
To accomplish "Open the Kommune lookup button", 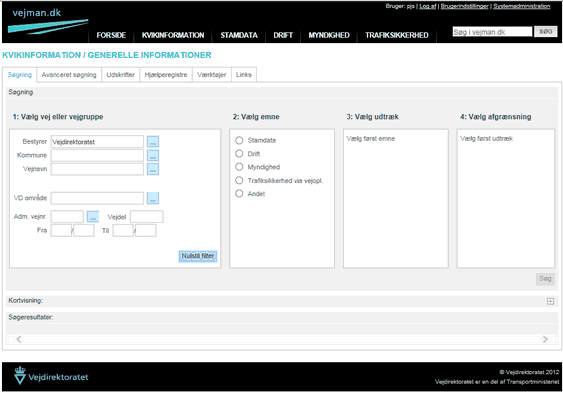I will pos(153,155).
